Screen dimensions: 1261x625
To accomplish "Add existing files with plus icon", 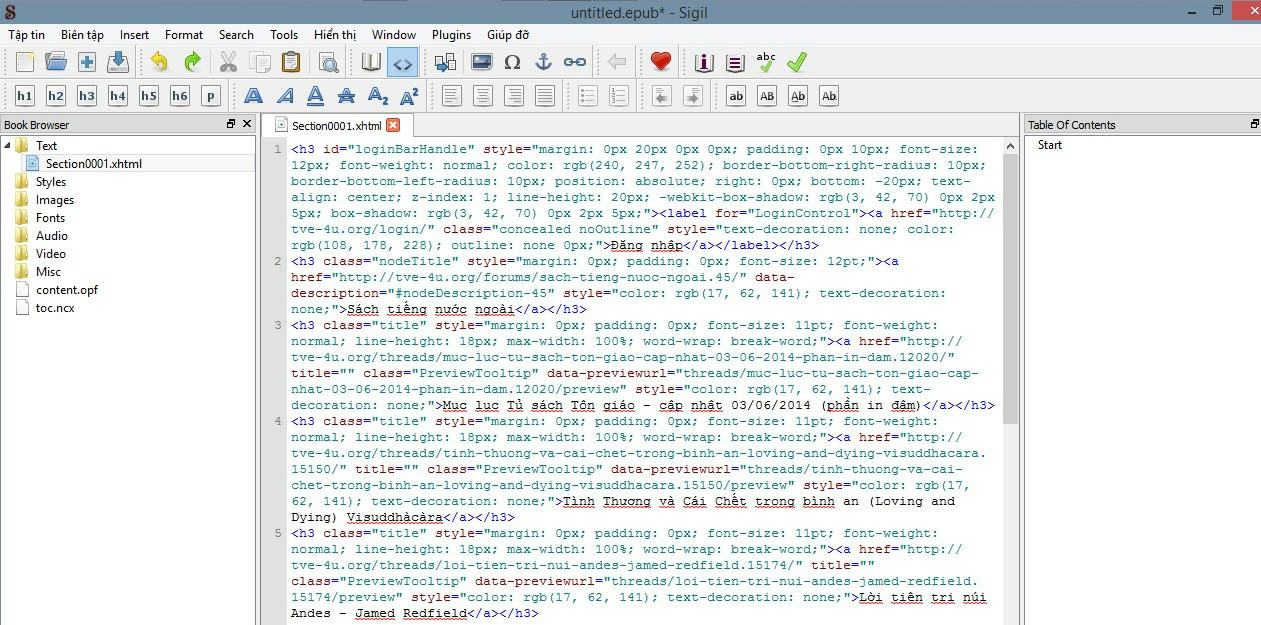I will coord(87,62).
